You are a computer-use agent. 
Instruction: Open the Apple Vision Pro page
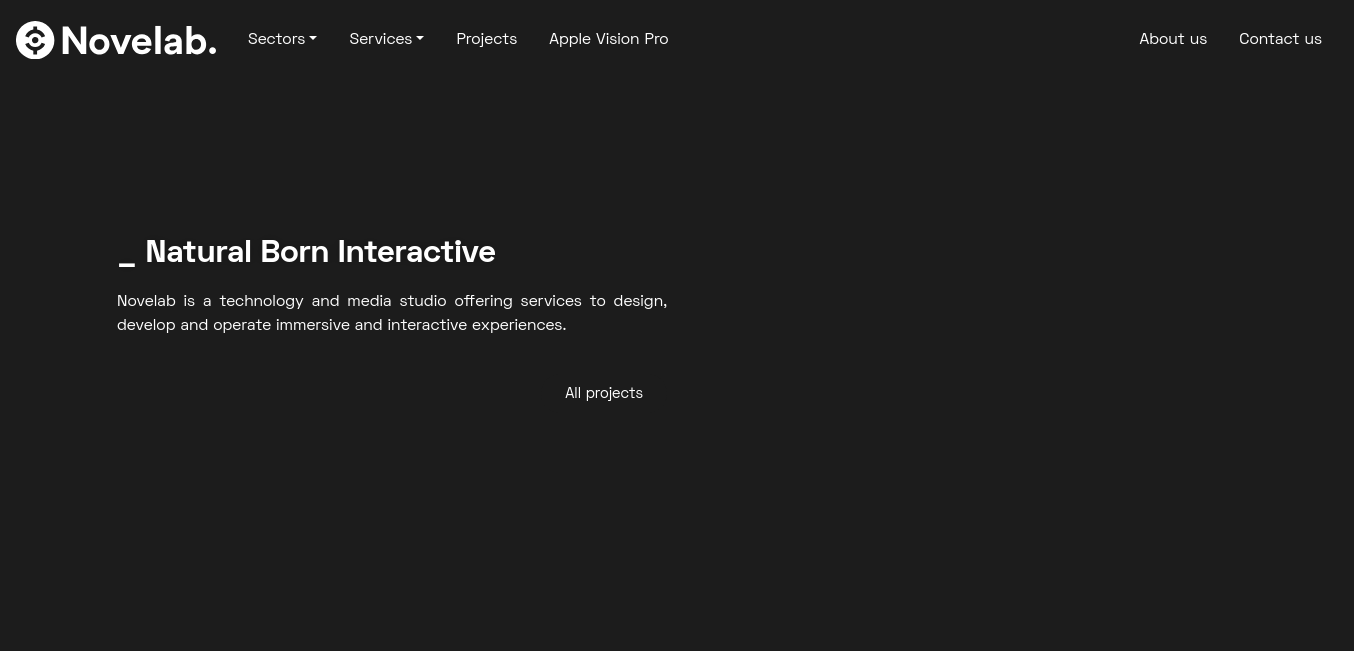(x=608, y=39)
